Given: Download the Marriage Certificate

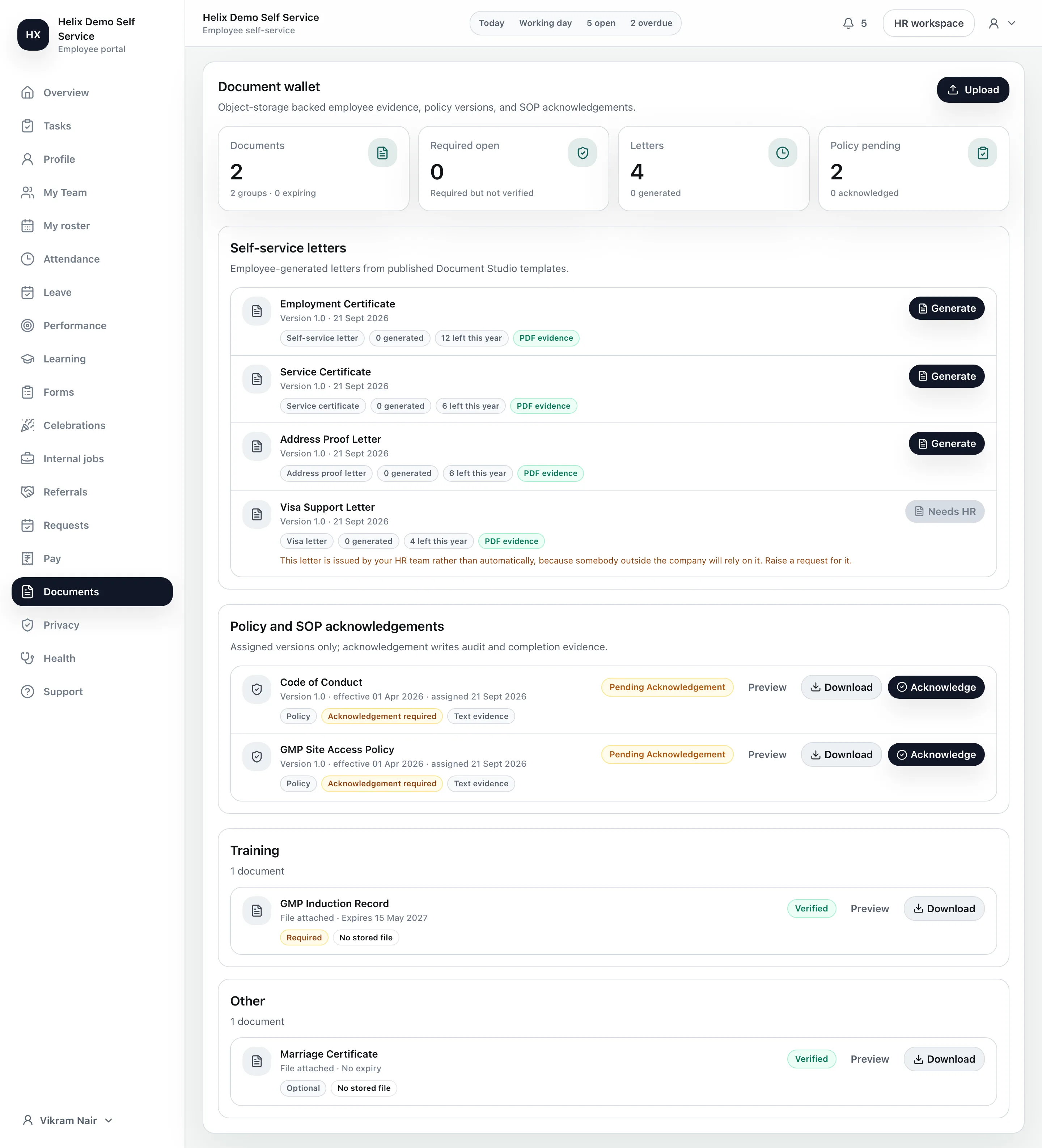Looking at the screenshot, I should [x=944, y=1059].
